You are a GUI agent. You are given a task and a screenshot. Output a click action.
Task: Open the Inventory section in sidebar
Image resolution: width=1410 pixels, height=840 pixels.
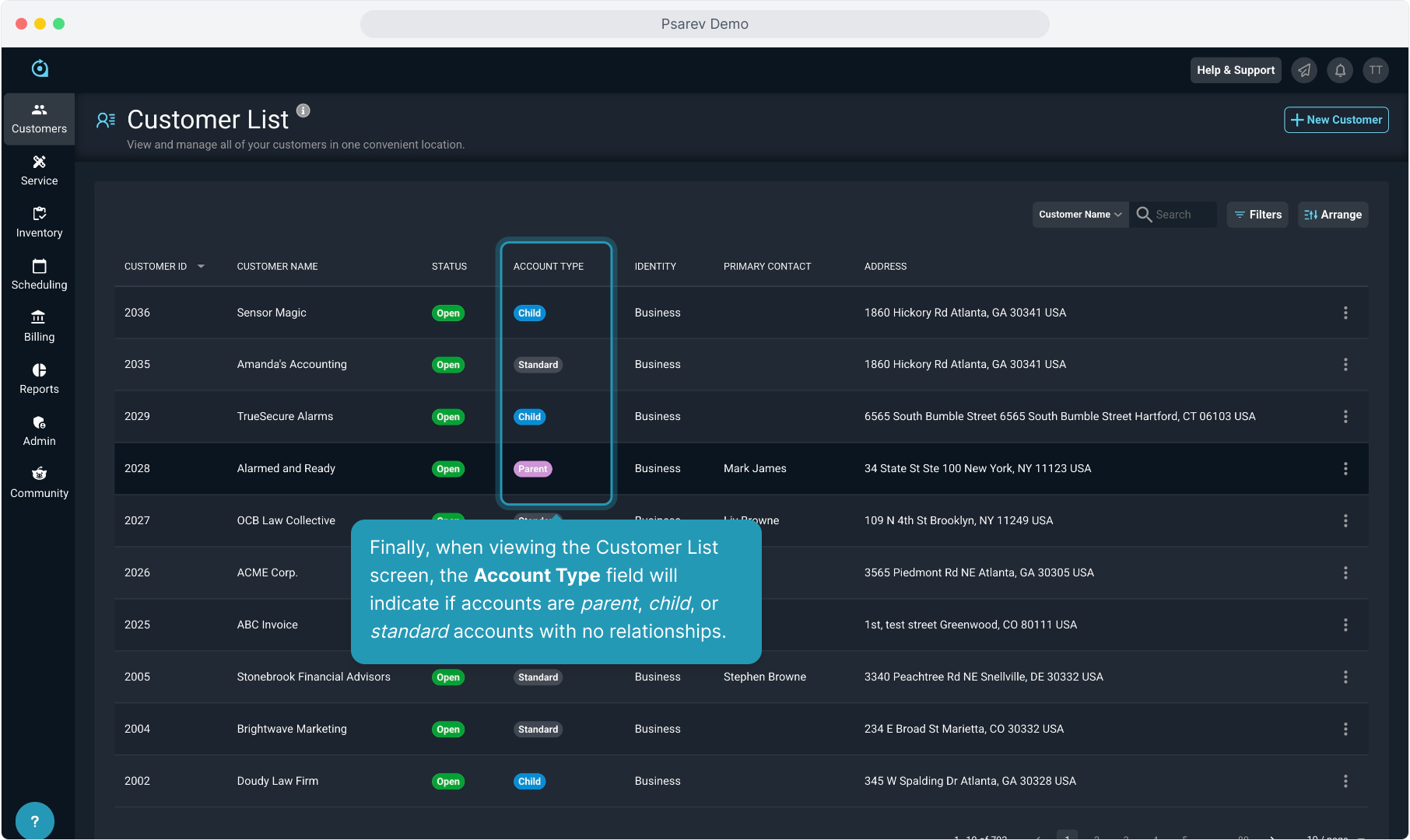39,222
